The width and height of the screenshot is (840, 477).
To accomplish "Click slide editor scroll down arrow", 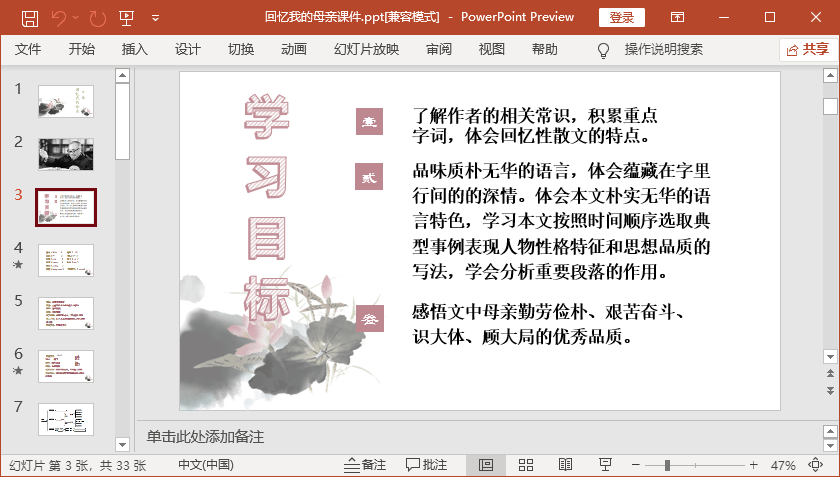I will 830,356.
